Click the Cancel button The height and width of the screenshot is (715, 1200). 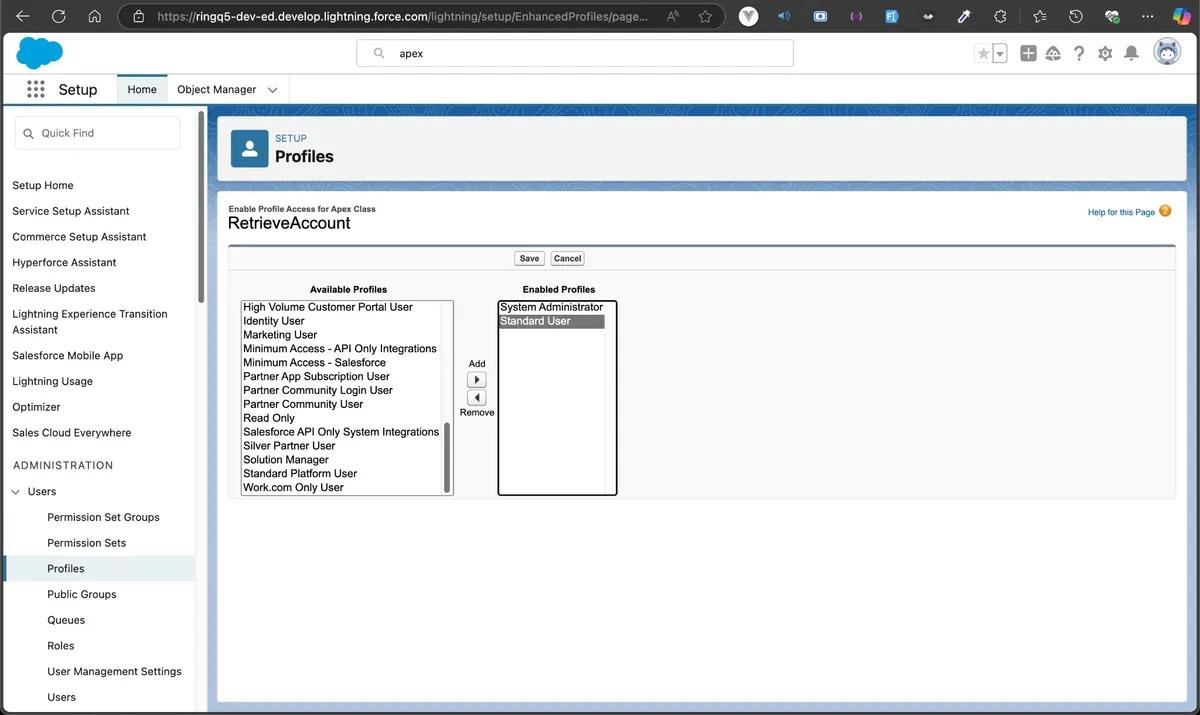[567, 258]
